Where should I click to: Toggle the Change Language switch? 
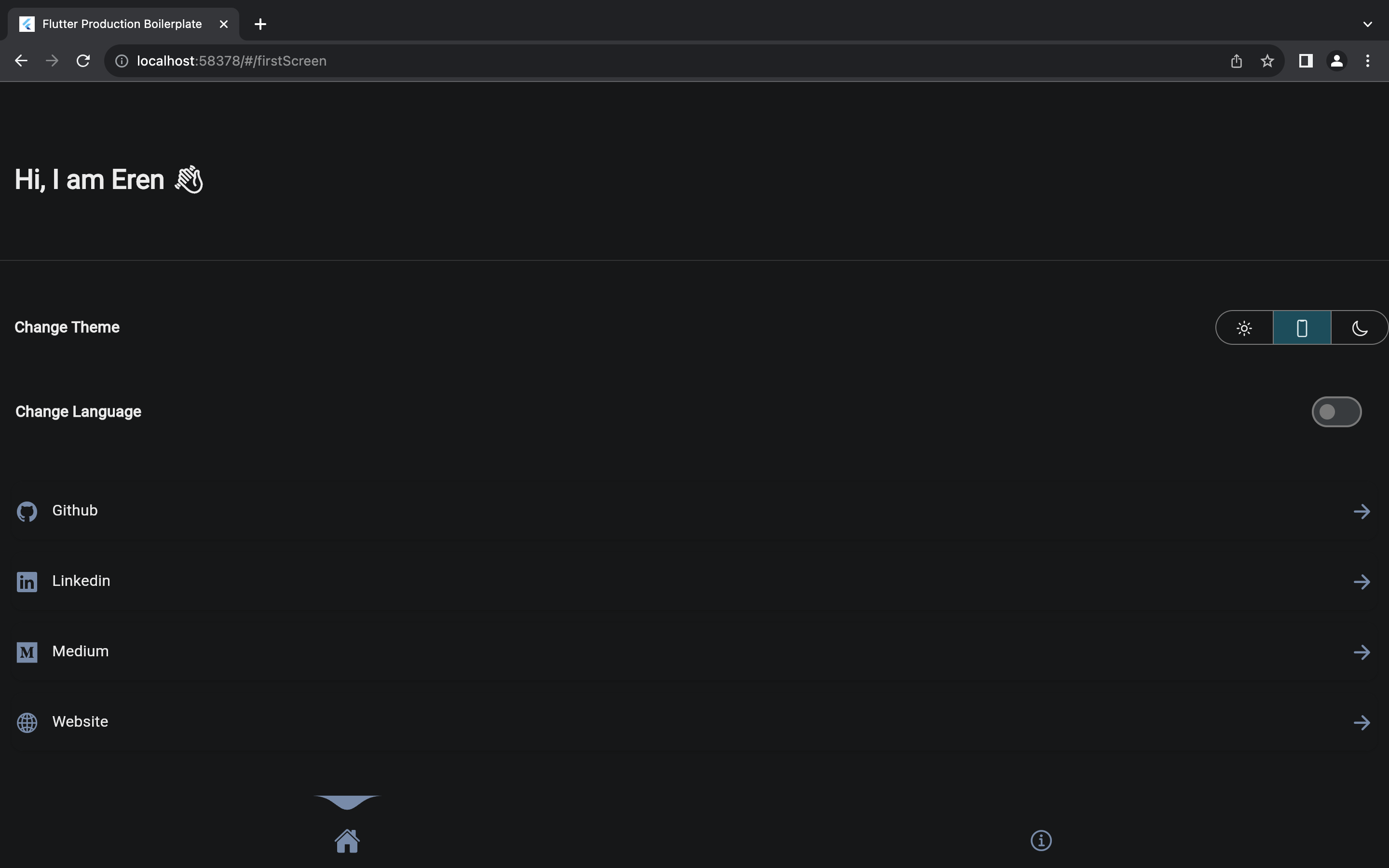point(1336,412)
